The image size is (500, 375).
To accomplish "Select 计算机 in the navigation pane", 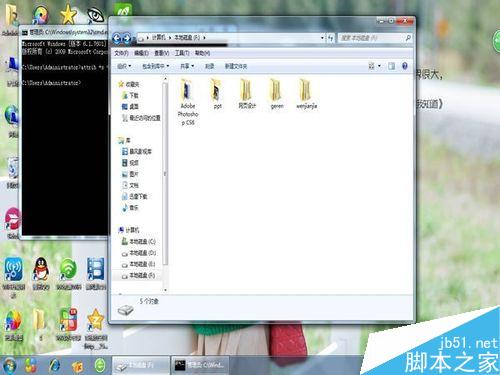I will point(129,230).
